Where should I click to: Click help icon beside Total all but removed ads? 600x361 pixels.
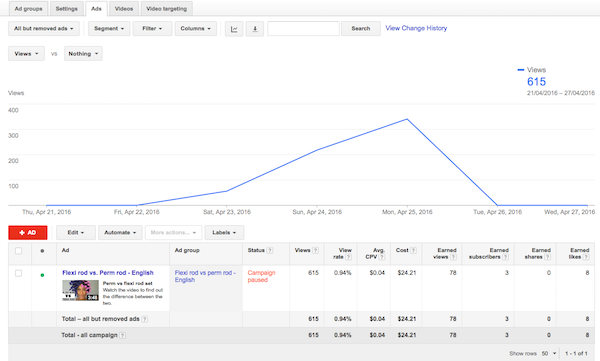(145, 319)
